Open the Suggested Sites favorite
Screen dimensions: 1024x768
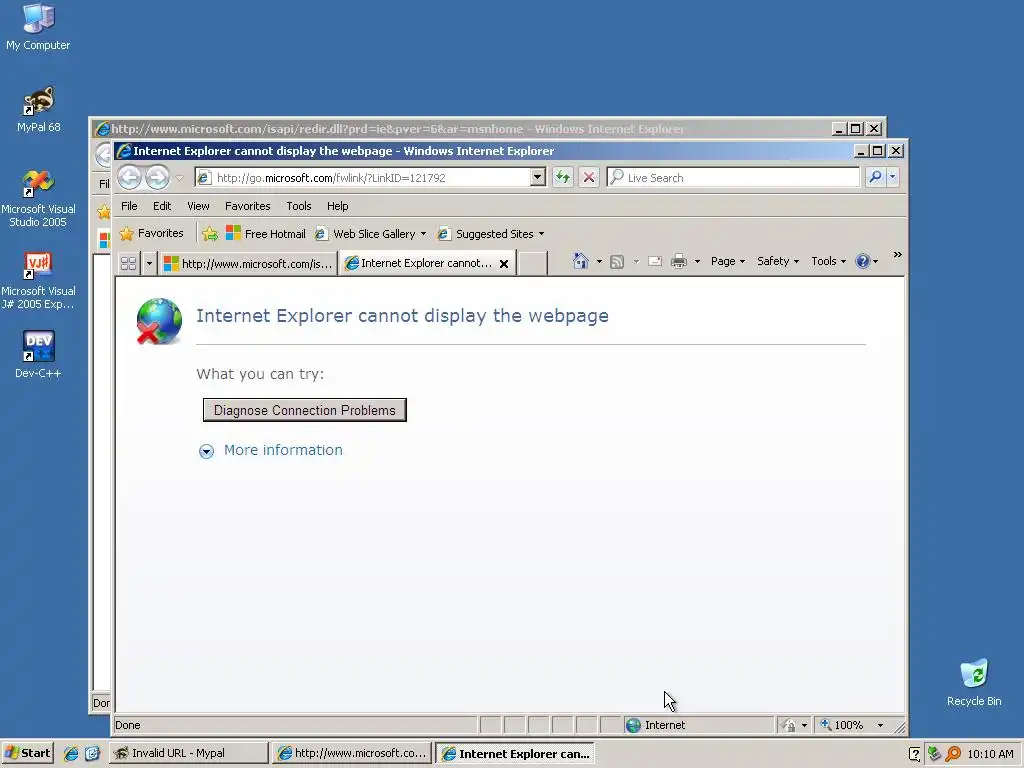coord(486,234)
